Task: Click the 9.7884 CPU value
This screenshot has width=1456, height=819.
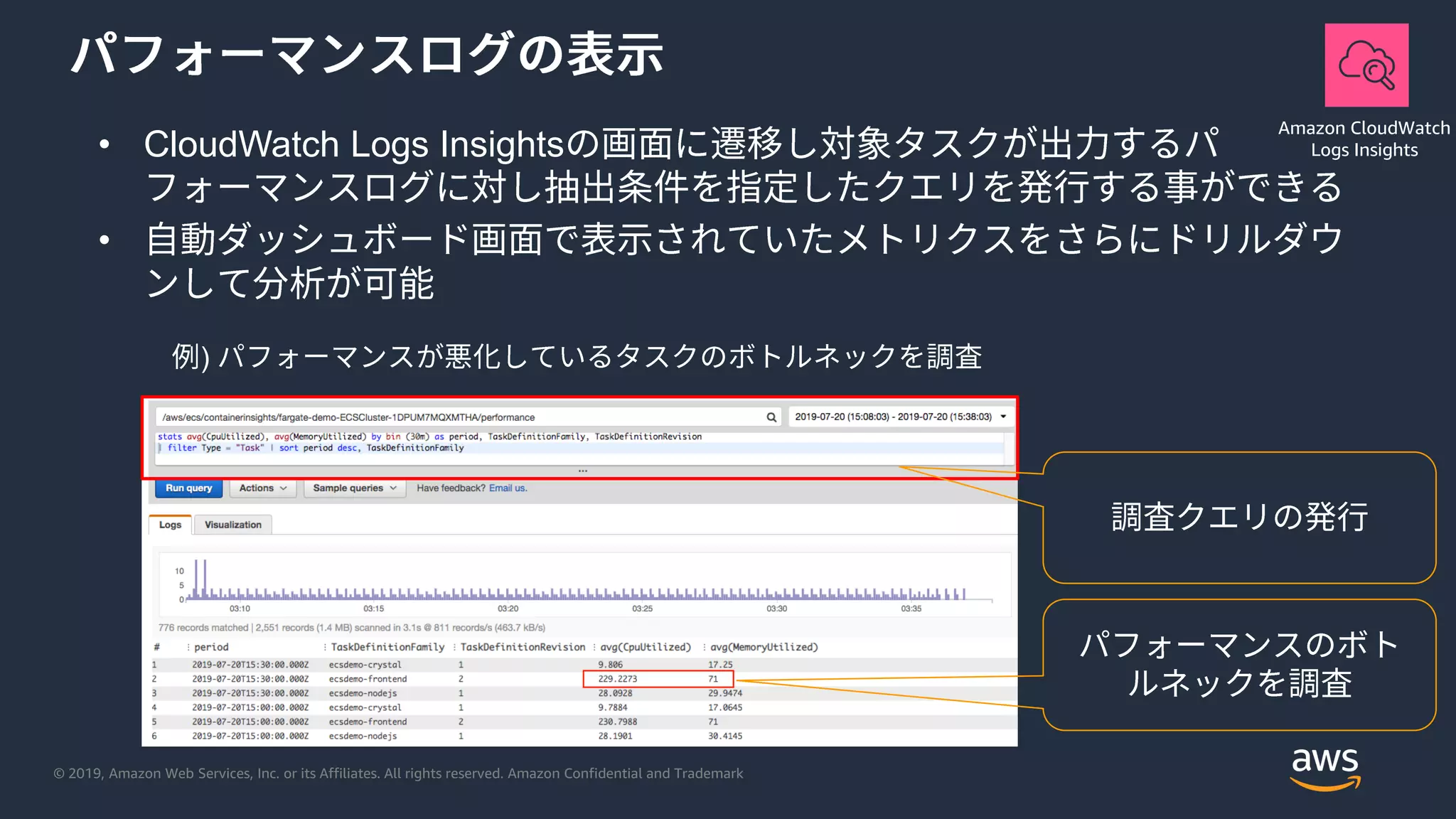Action: pyautogui.click(x=612, y=707)
